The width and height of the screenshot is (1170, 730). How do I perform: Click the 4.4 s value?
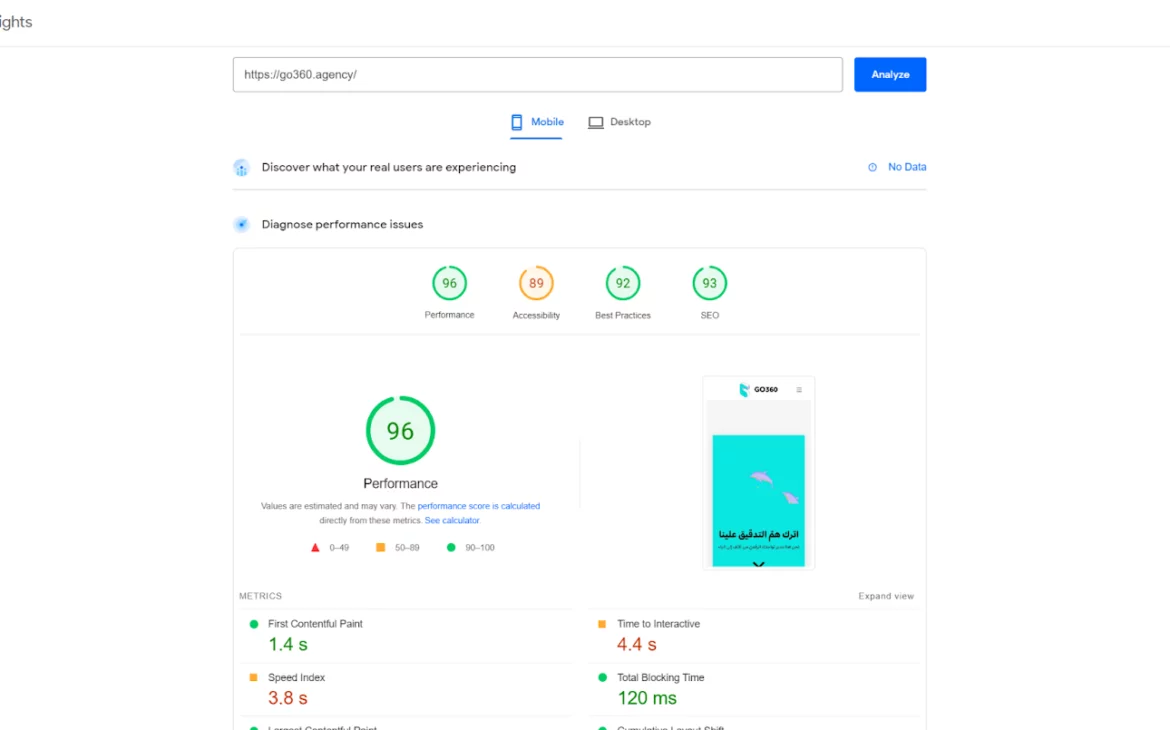tap(636, 644)
